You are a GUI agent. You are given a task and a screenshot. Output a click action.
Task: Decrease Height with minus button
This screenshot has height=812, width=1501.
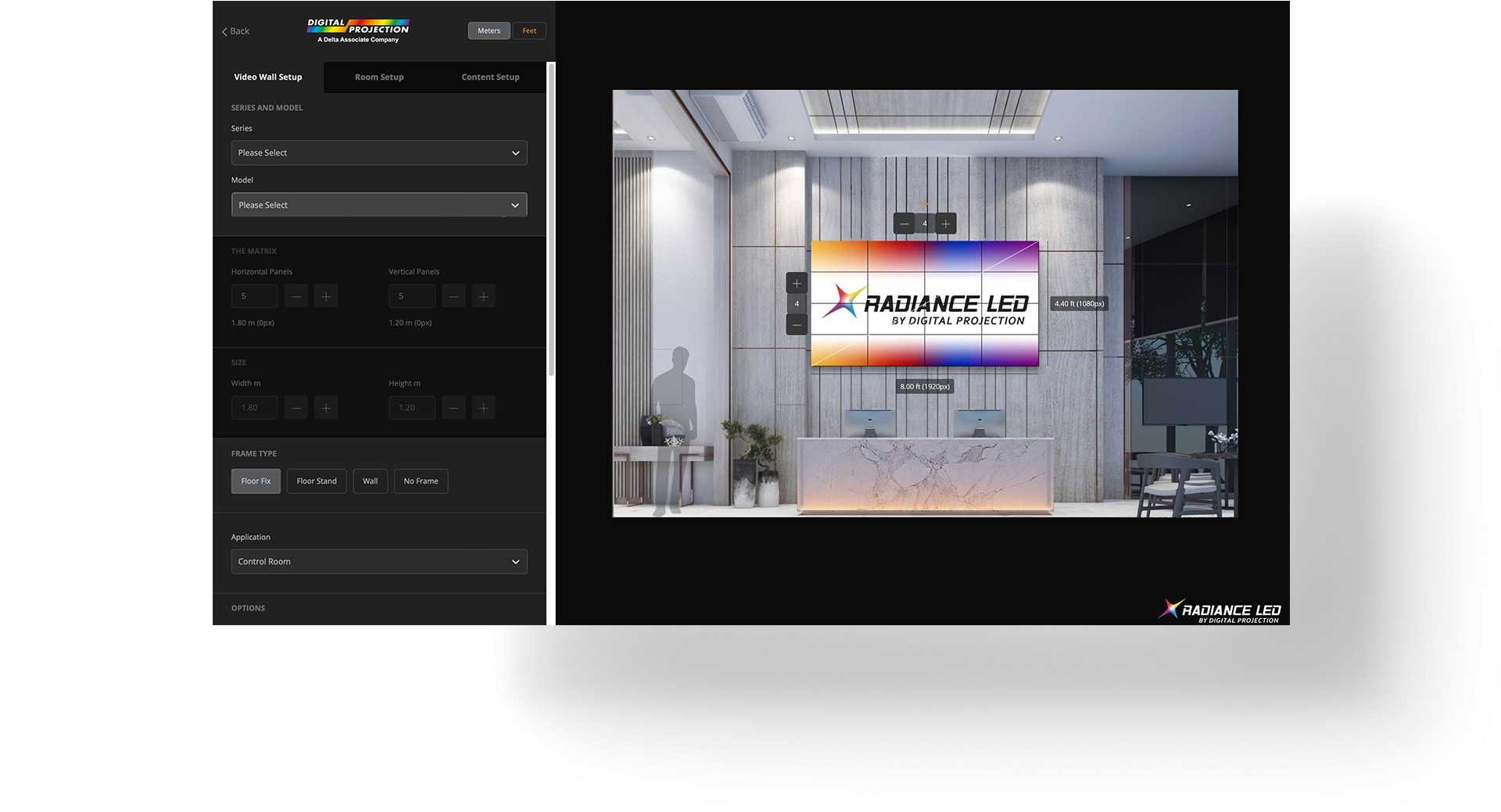[453, 407]
